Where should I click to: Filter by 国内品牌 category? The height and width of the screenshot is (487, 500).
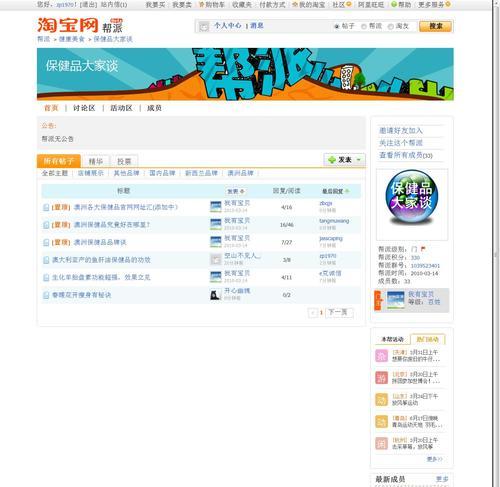click(x=162, y=173)
